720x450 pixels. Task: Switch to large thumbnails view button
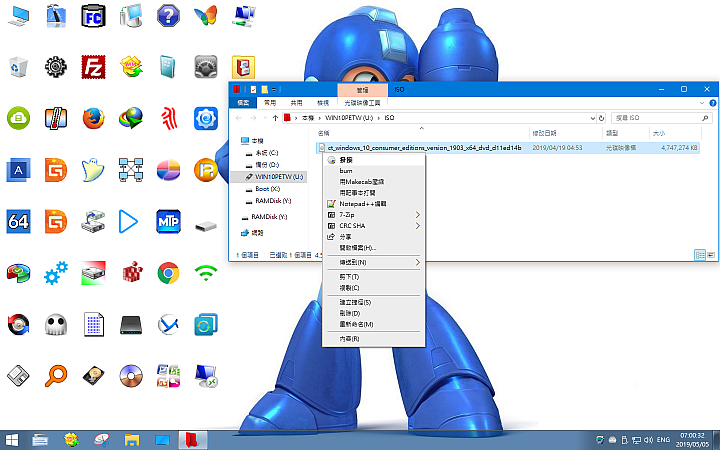711,255
